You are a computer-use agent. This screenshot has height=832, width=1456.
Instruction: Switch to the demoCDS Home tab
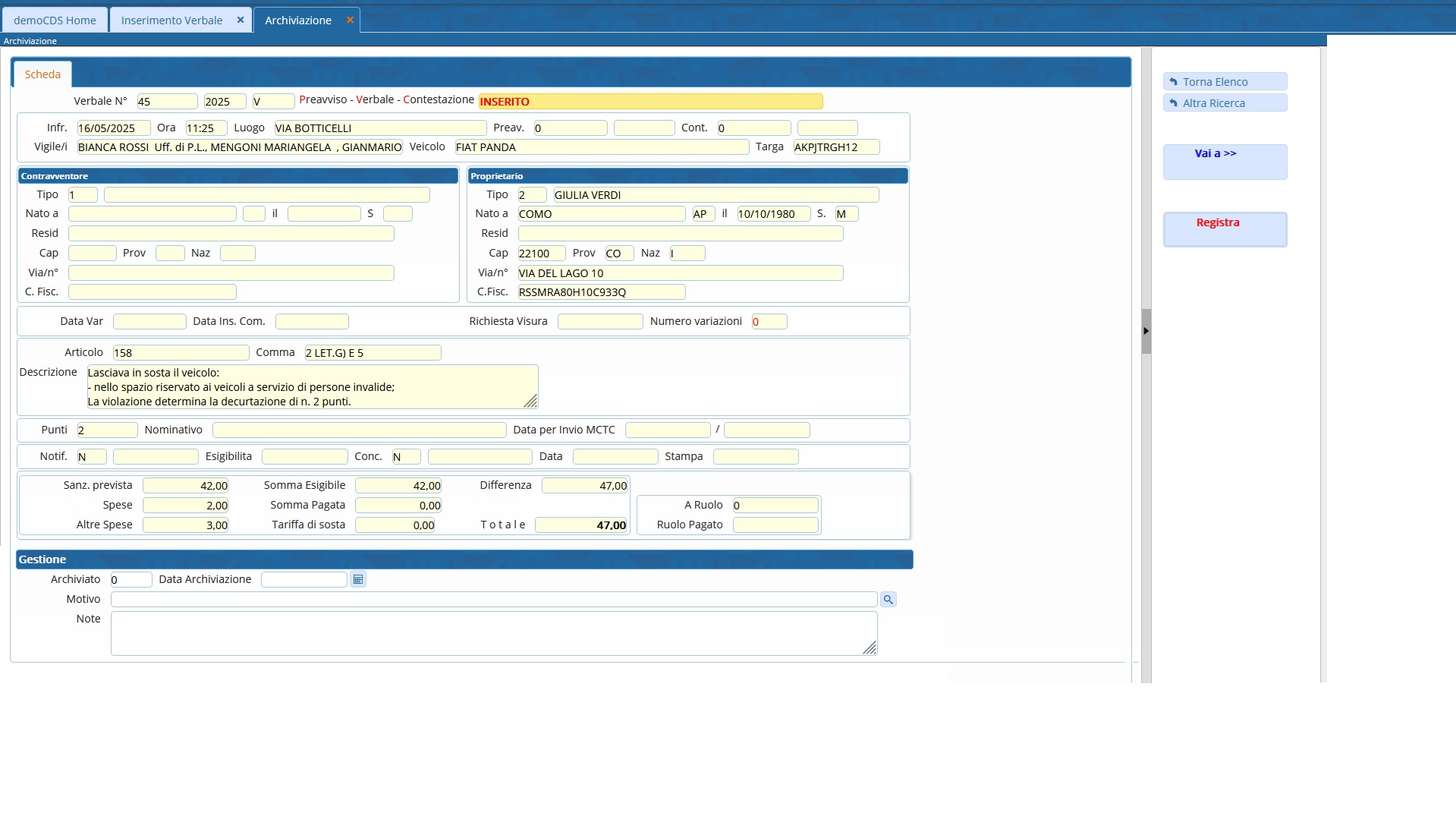coord(55,20)
